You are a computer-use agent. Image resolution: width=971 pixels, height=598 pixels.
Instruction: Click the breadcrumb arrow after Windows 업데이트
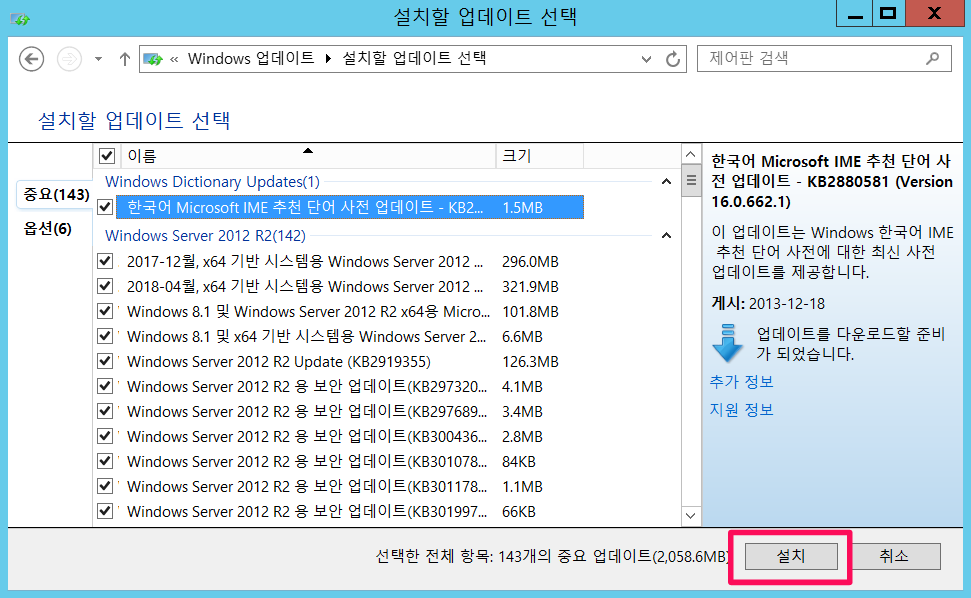pyautogui.click(x=328, y=59)
